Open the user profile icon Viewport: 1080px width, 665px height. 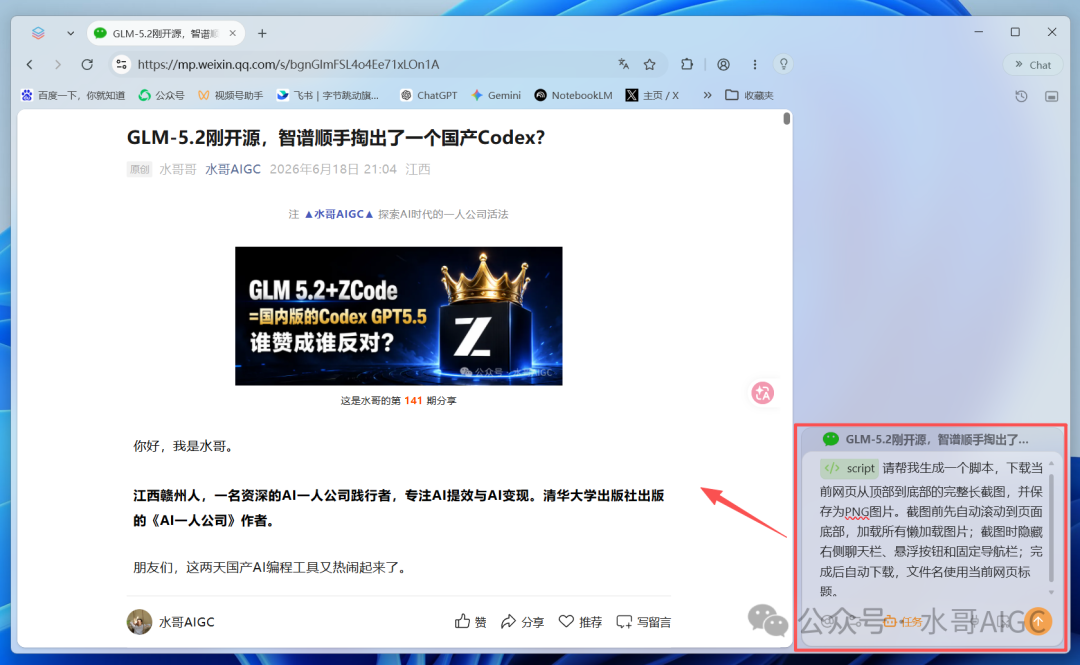(723, 64)
